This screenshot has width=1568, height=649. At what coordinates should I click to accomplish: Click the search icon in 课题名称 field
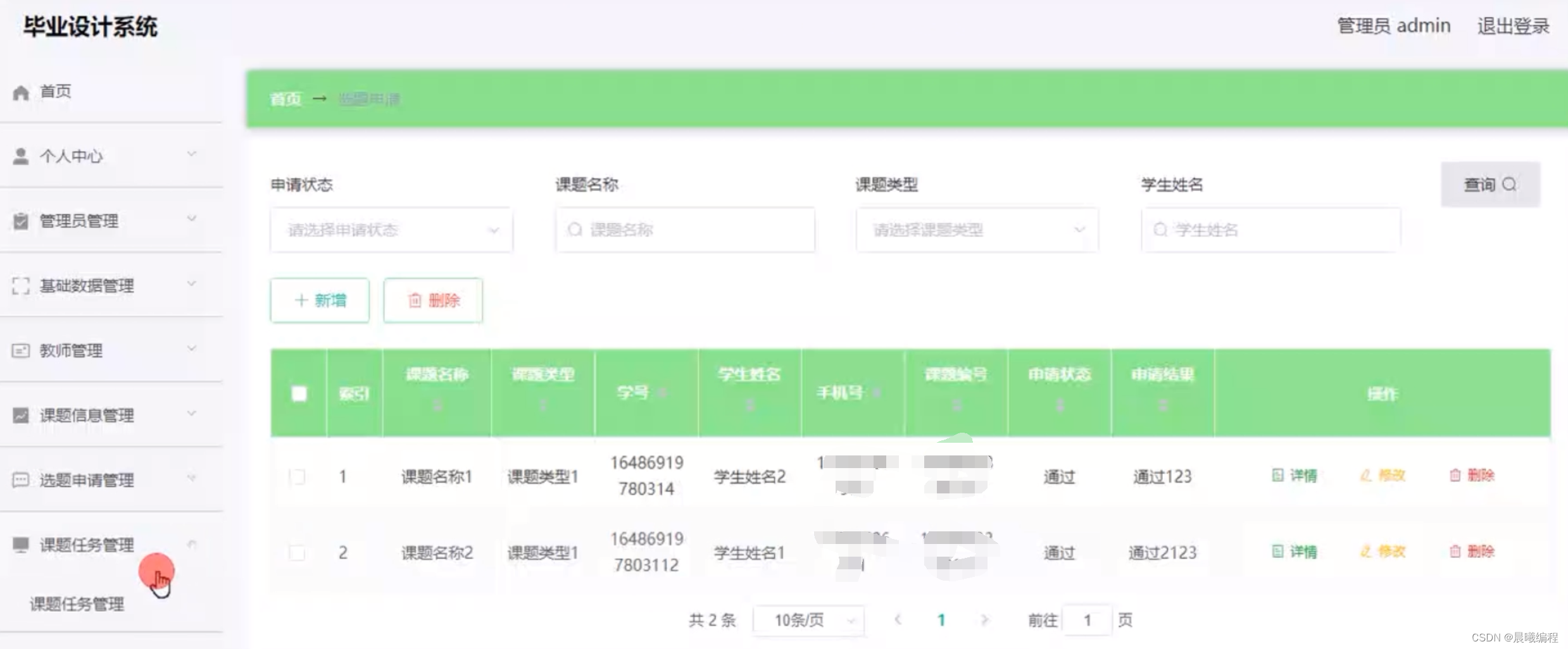pyautogui.click(x=575, y=230)
